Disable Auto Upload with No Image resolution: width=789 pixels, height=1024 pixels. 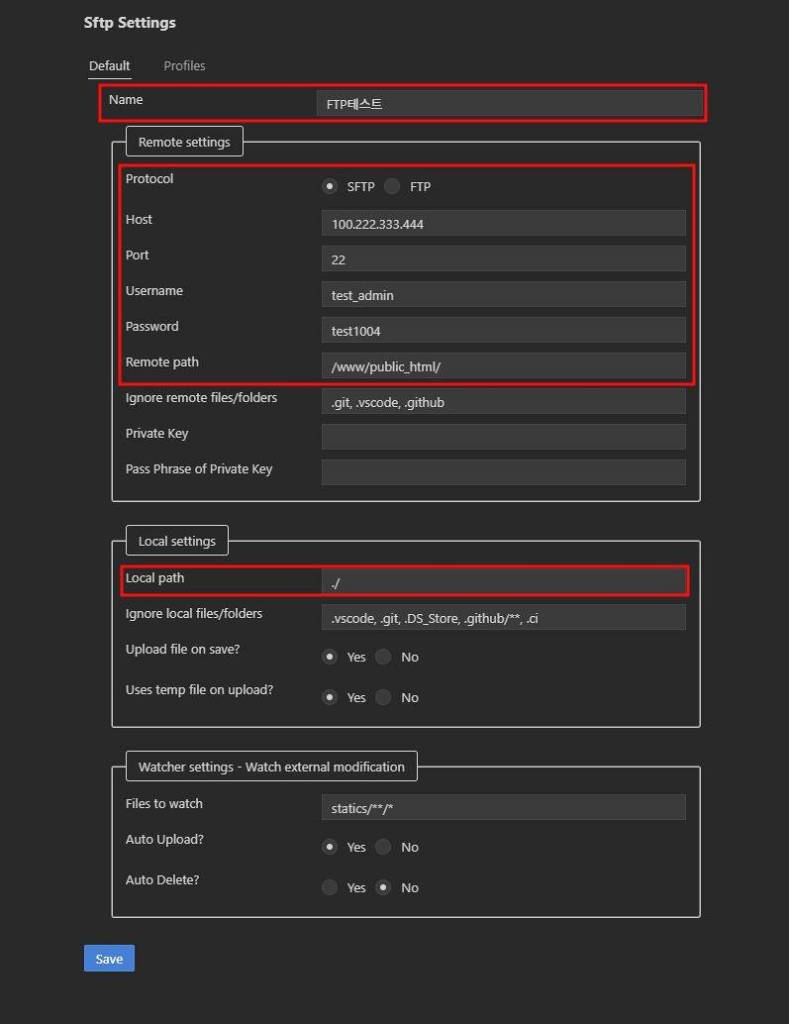click(383, 847)
